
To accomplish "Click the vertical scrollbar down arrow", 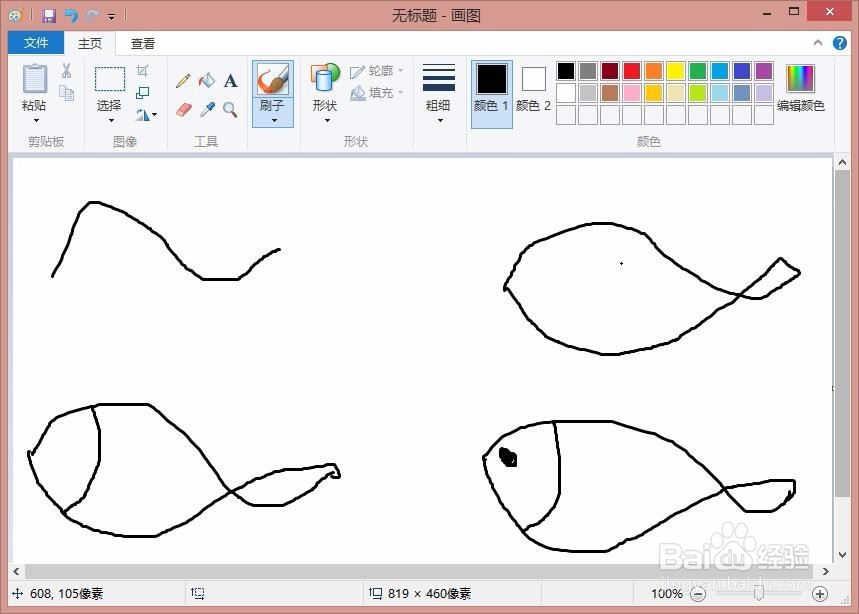I will tap(842, 554).
